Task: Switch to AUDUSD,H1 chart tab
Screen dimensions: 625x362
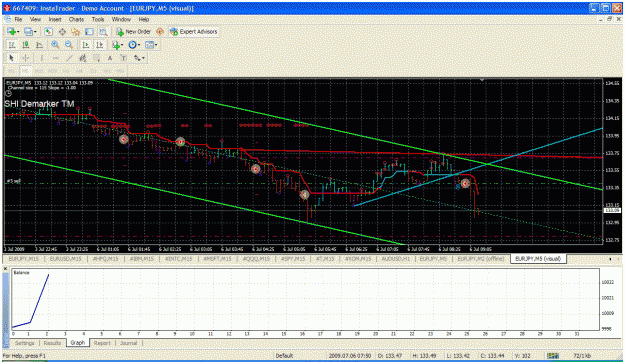Action: pos(396,259)
